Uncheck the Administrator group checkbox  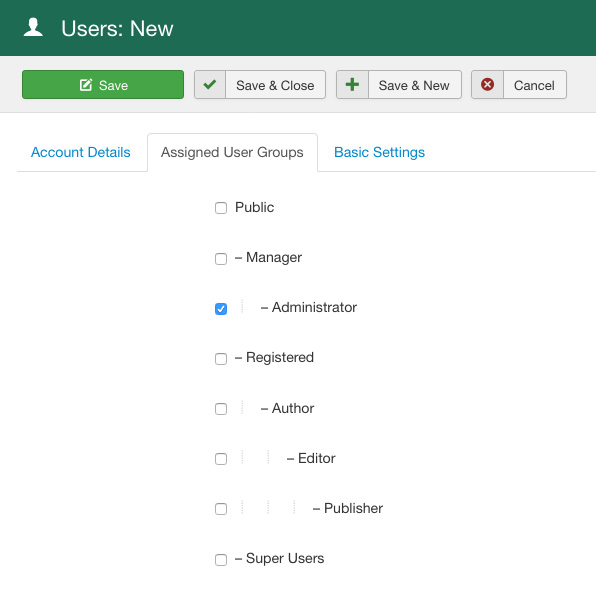[221, 309]
